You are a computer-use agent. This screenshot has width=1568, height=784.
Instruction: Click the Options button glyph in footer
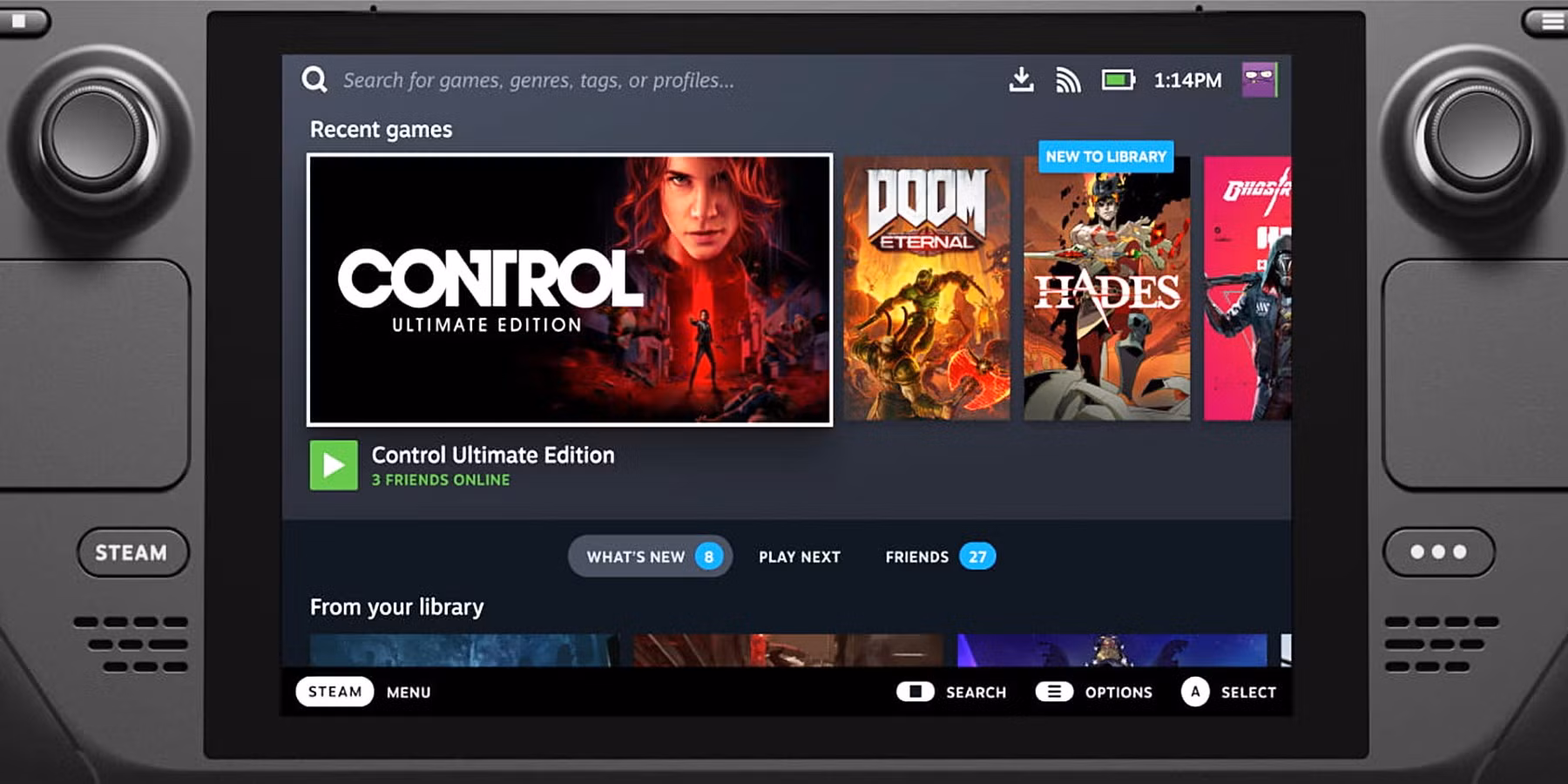coord(1054,692)
